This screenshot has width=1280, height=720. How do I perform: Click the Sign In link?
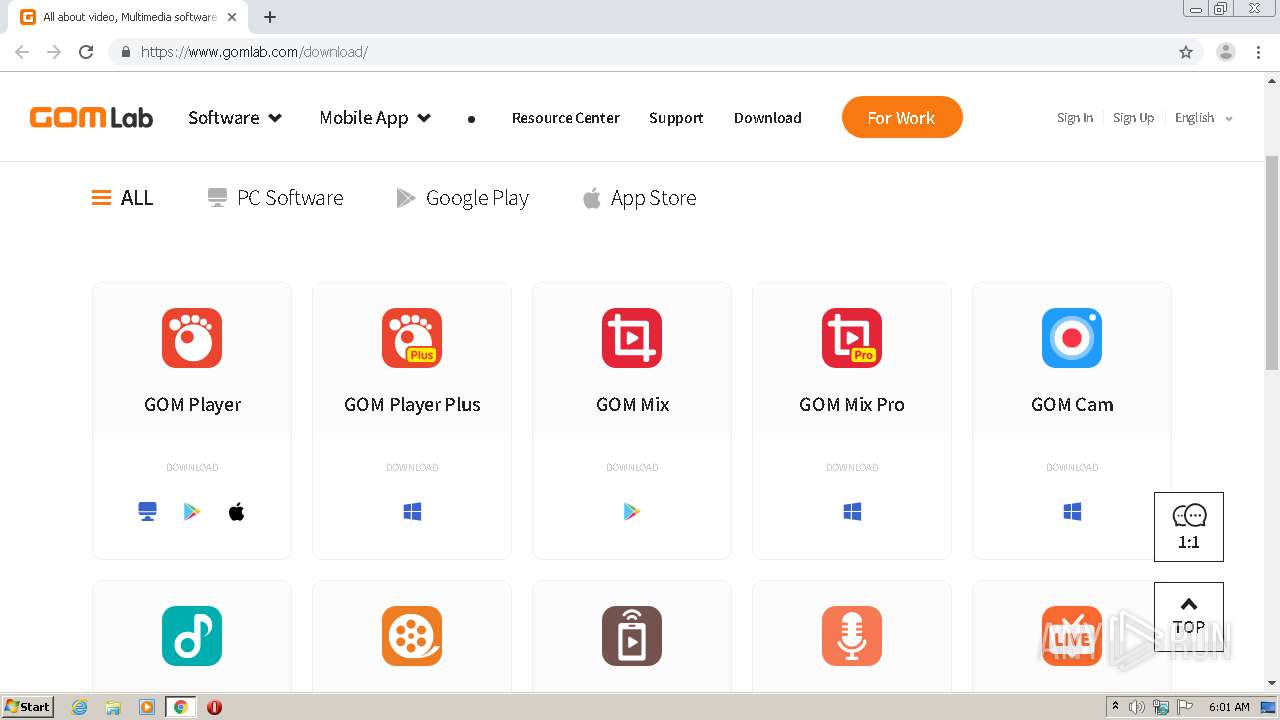1075,118
